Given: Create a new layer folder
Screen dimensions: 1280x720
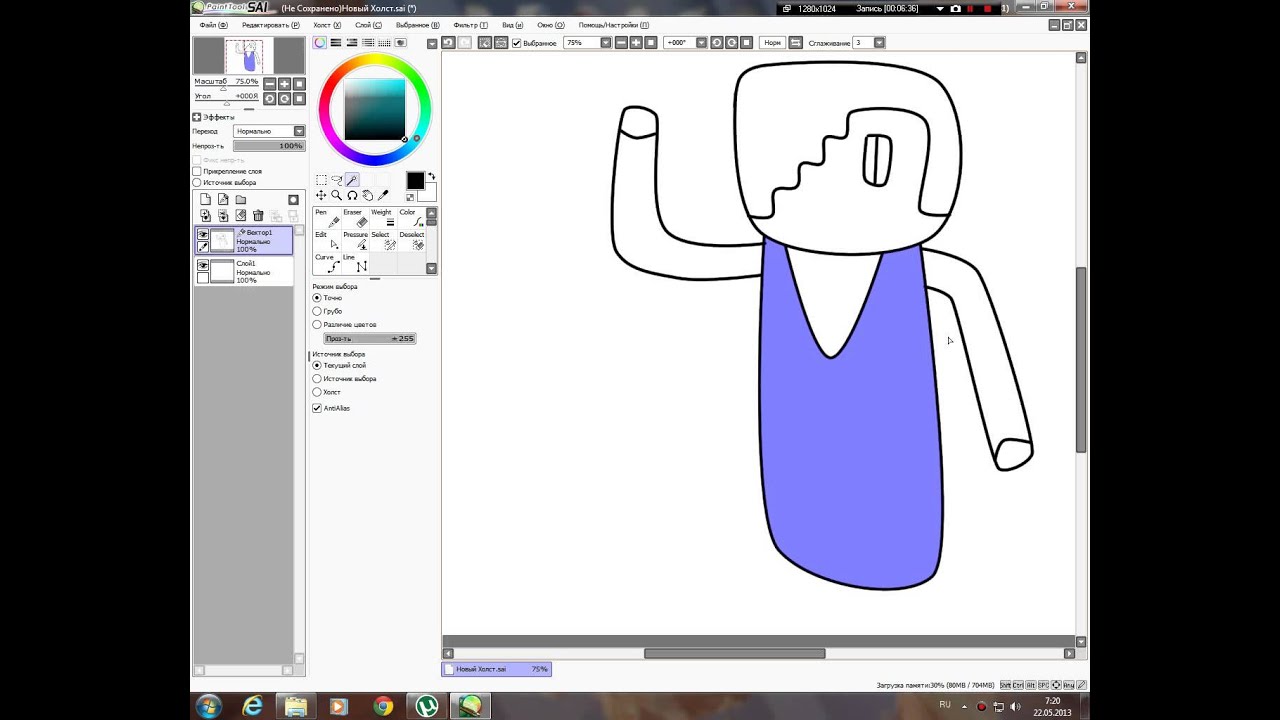Looking at the screenshot, I should (x=241, y=200).
